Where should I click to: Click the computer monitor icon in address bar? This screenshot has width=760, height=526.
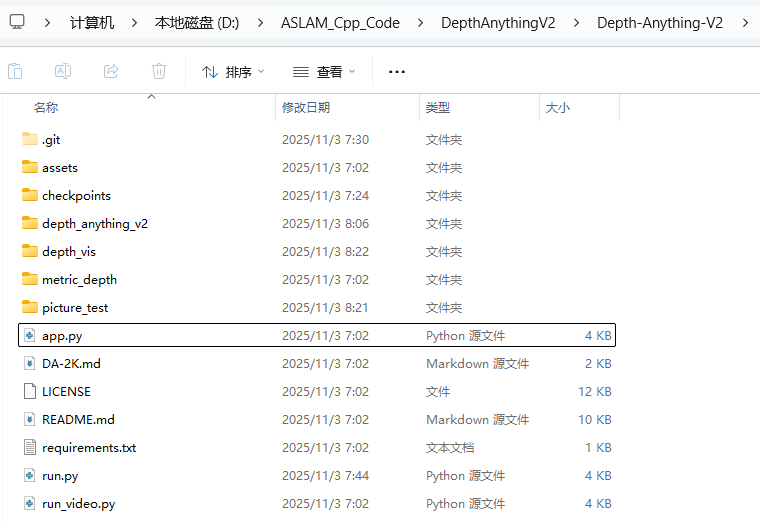pyautogui.click(x=17, y=22)
